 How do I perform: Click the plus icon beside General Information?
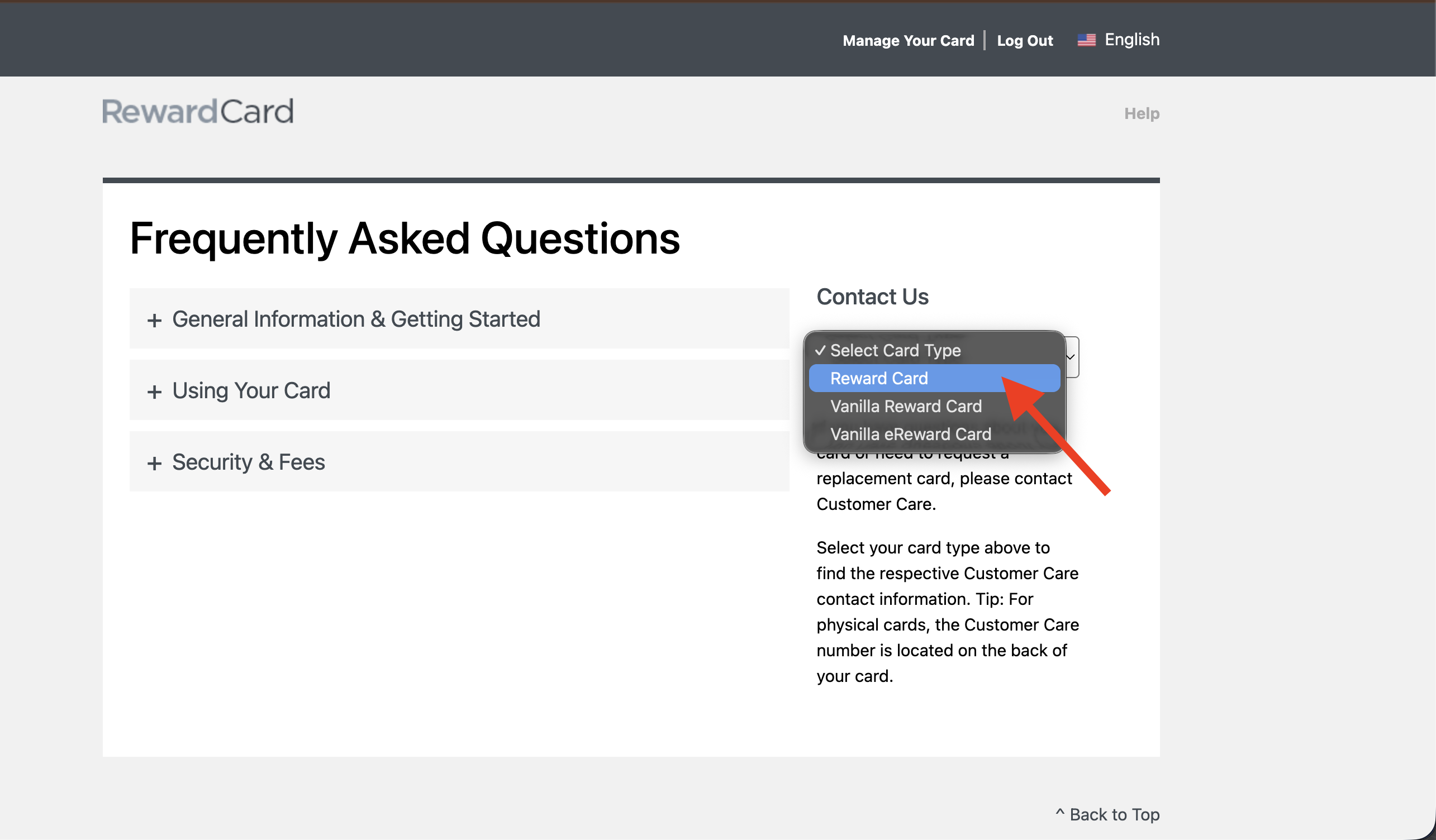tap(154, 320)
